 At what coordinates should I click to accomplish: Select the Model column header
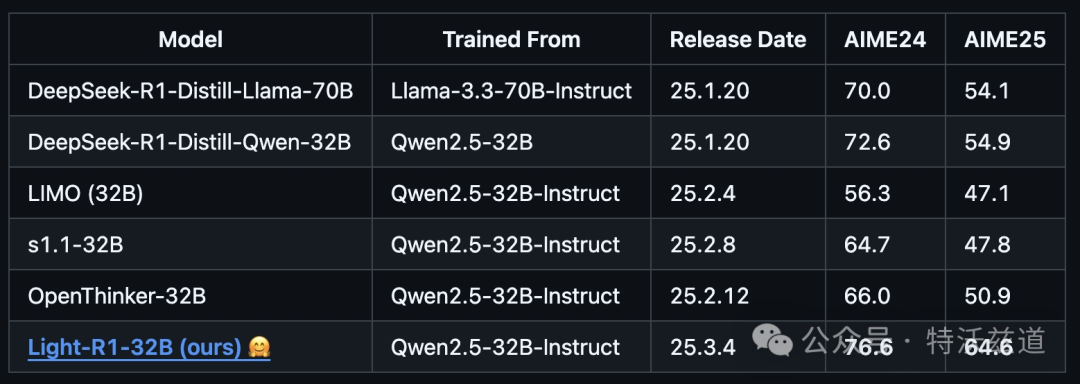[x=190, y=39]
